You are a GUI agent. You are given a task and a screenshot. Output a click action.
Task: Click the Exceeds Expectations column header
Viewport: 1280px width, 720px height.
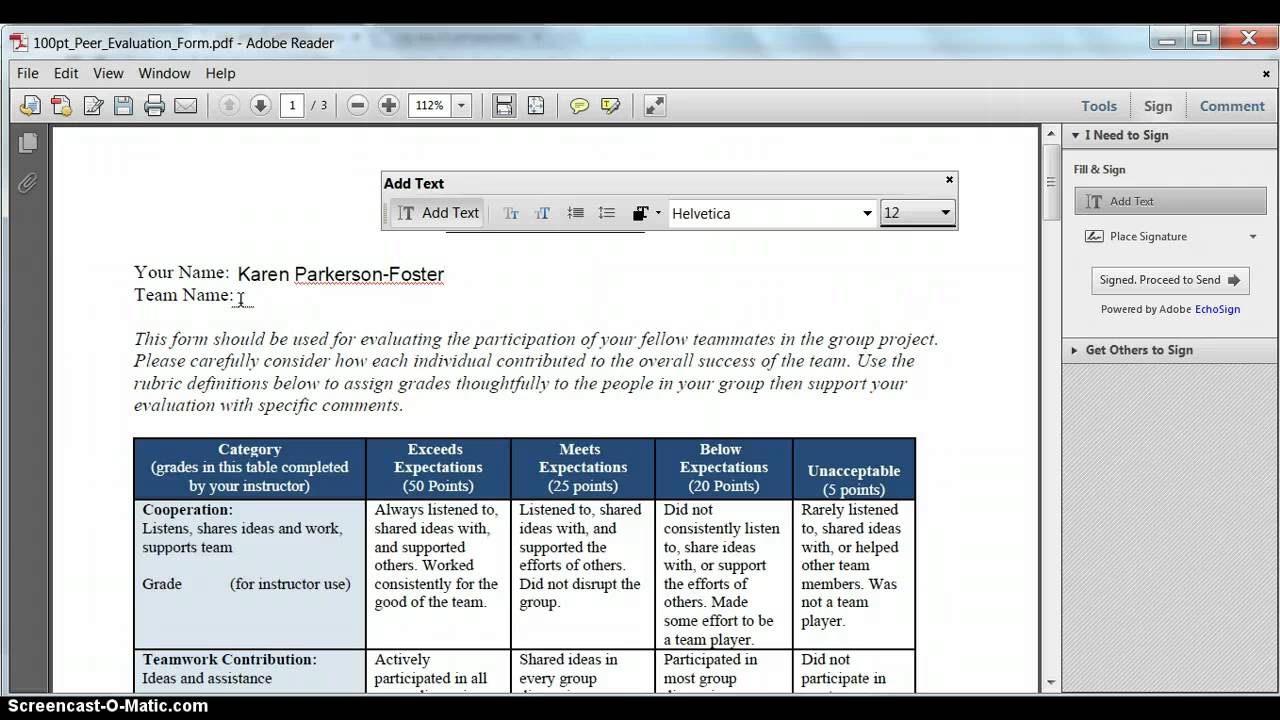pos(438,468)
